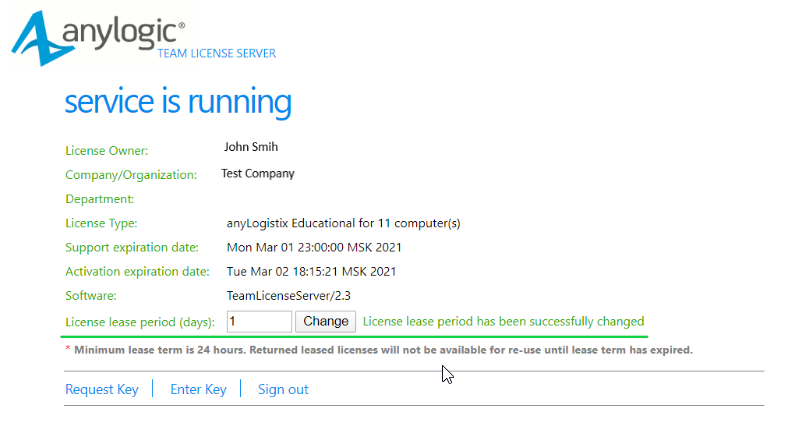808x427 pixels.
Task: Click 'anyLogistix Educational for 11 computer(s)' text
Action: pyautogui.click(x=343, y=223)
